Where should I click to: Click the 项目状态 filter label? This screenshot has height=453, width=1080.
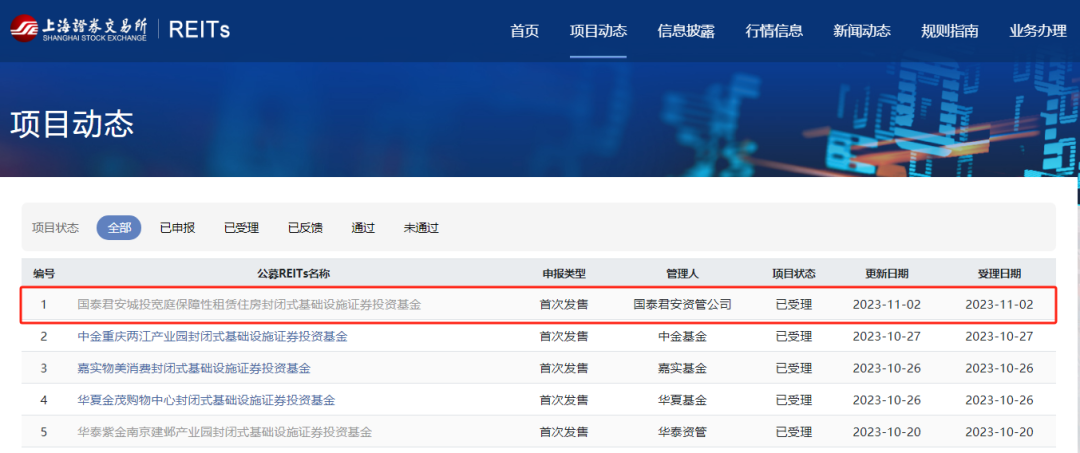click(x=55, y=228)
